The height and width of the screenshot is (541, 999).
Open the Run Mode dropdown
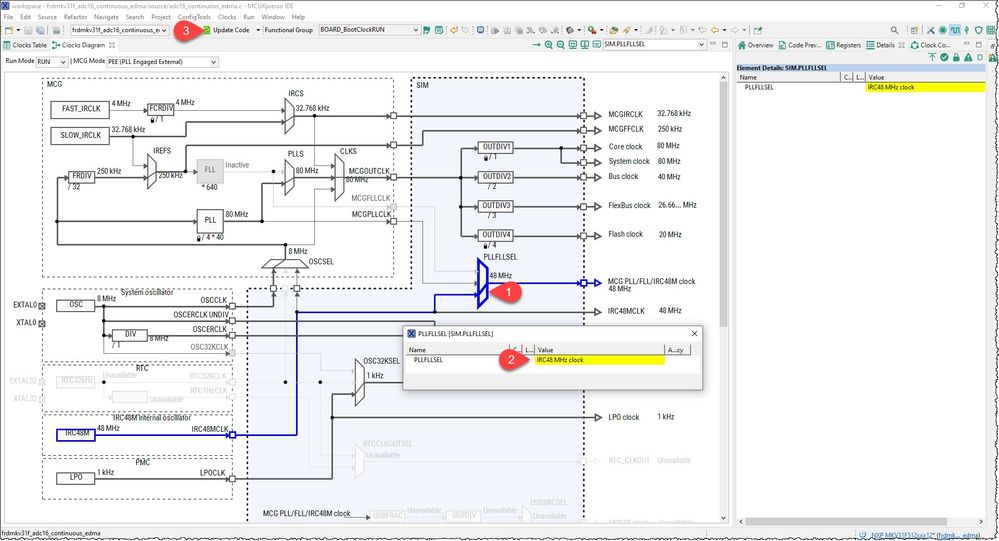click(x=52, y=62)
